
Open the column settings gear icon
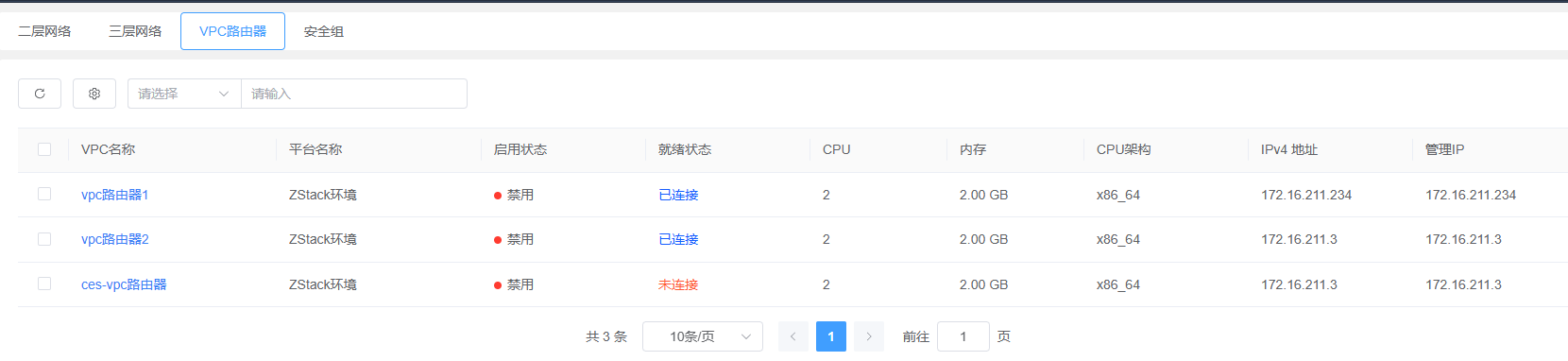tap(94, 94)
